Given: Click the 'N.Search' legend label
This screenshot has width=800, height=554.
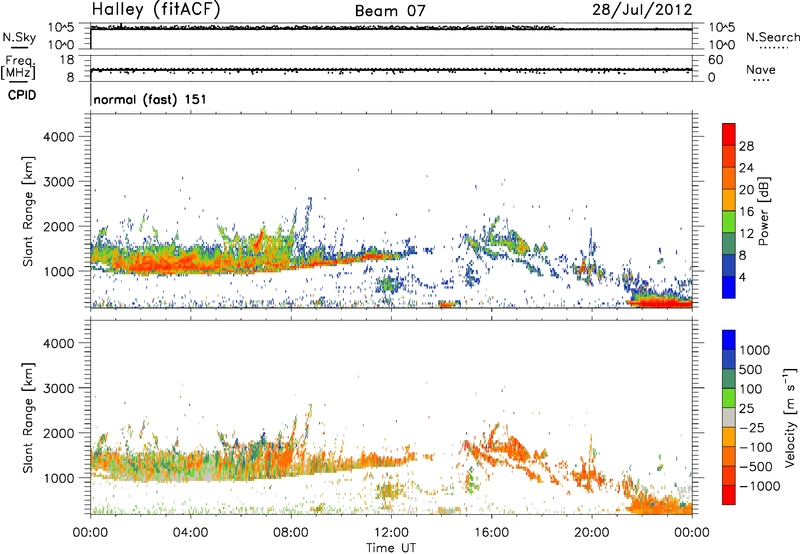Looking at the screenshot, I should tap(772, 37).
